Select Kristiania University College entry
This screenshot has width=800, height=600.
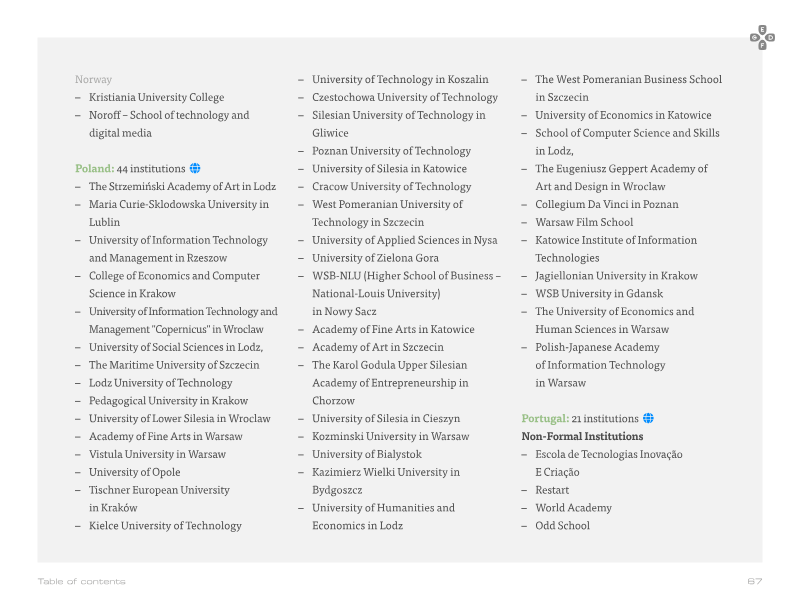(157, 97)
